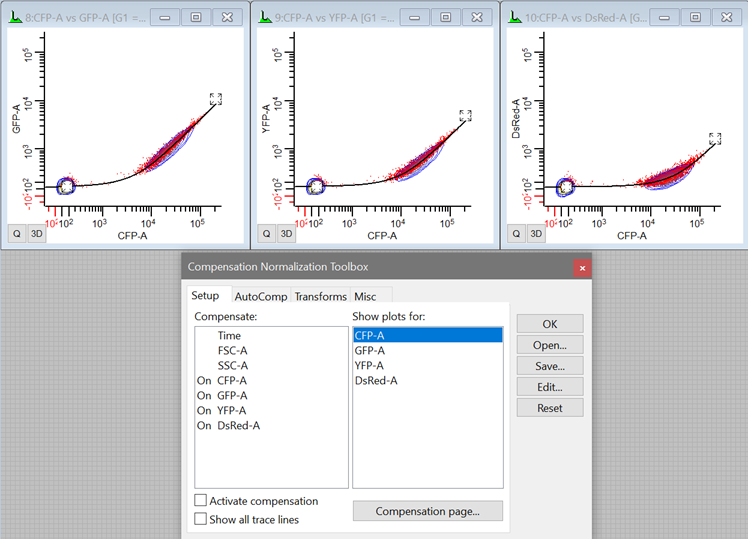Toggle 3D view in CFP-A vs DsRed-A plot
Viewport: 748px width, 539px height.
tap(536, 233)
